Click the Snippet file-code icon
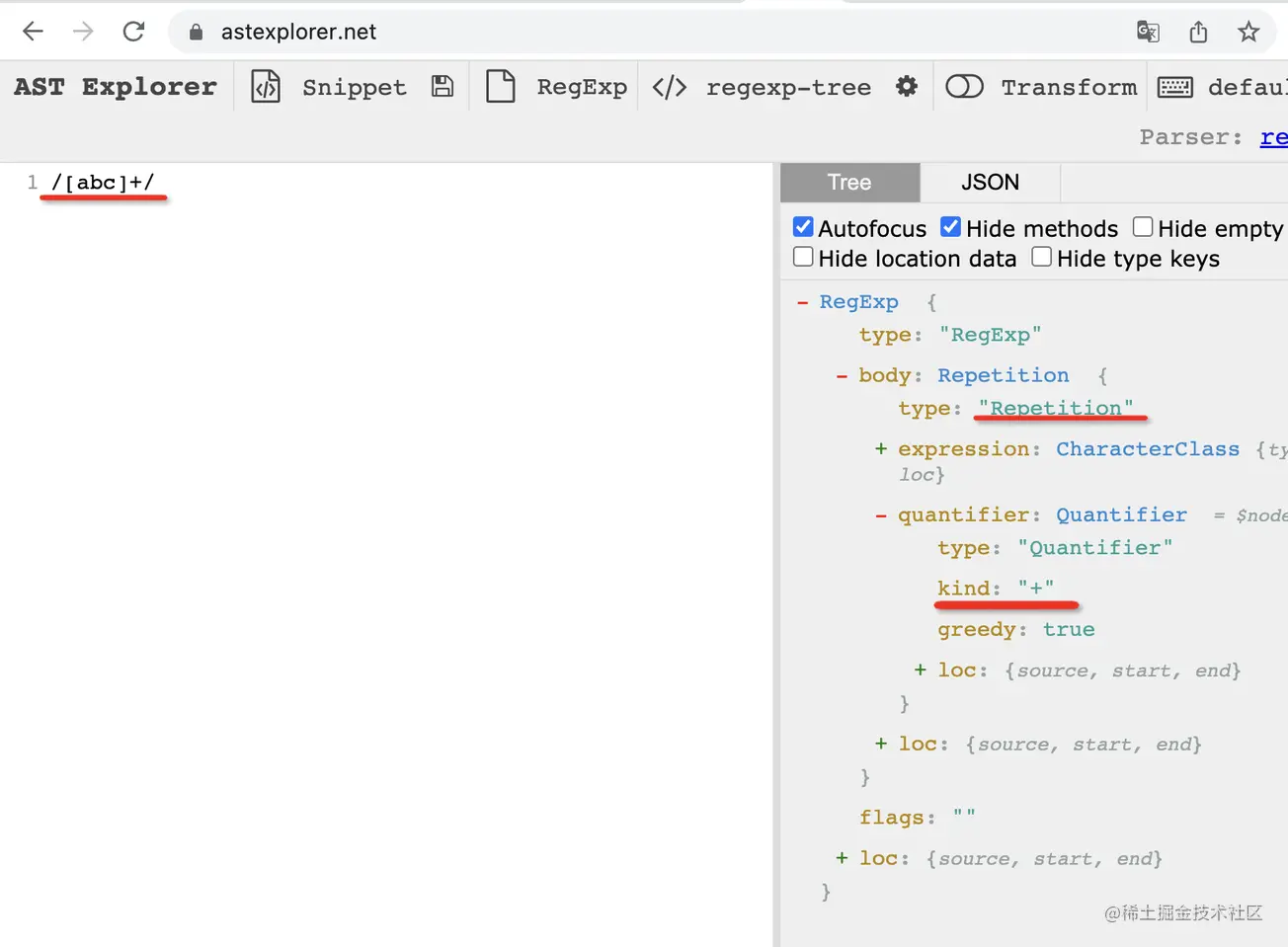 266,87
